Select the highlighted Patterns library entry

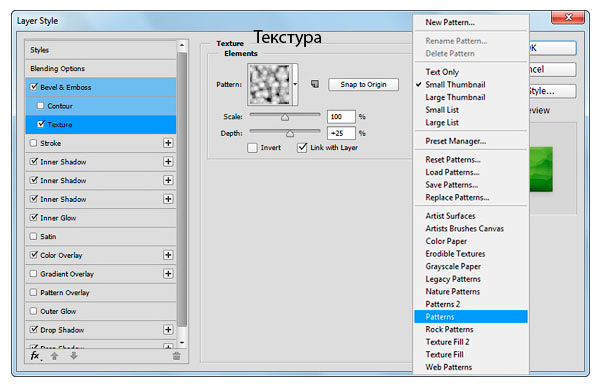471,317
